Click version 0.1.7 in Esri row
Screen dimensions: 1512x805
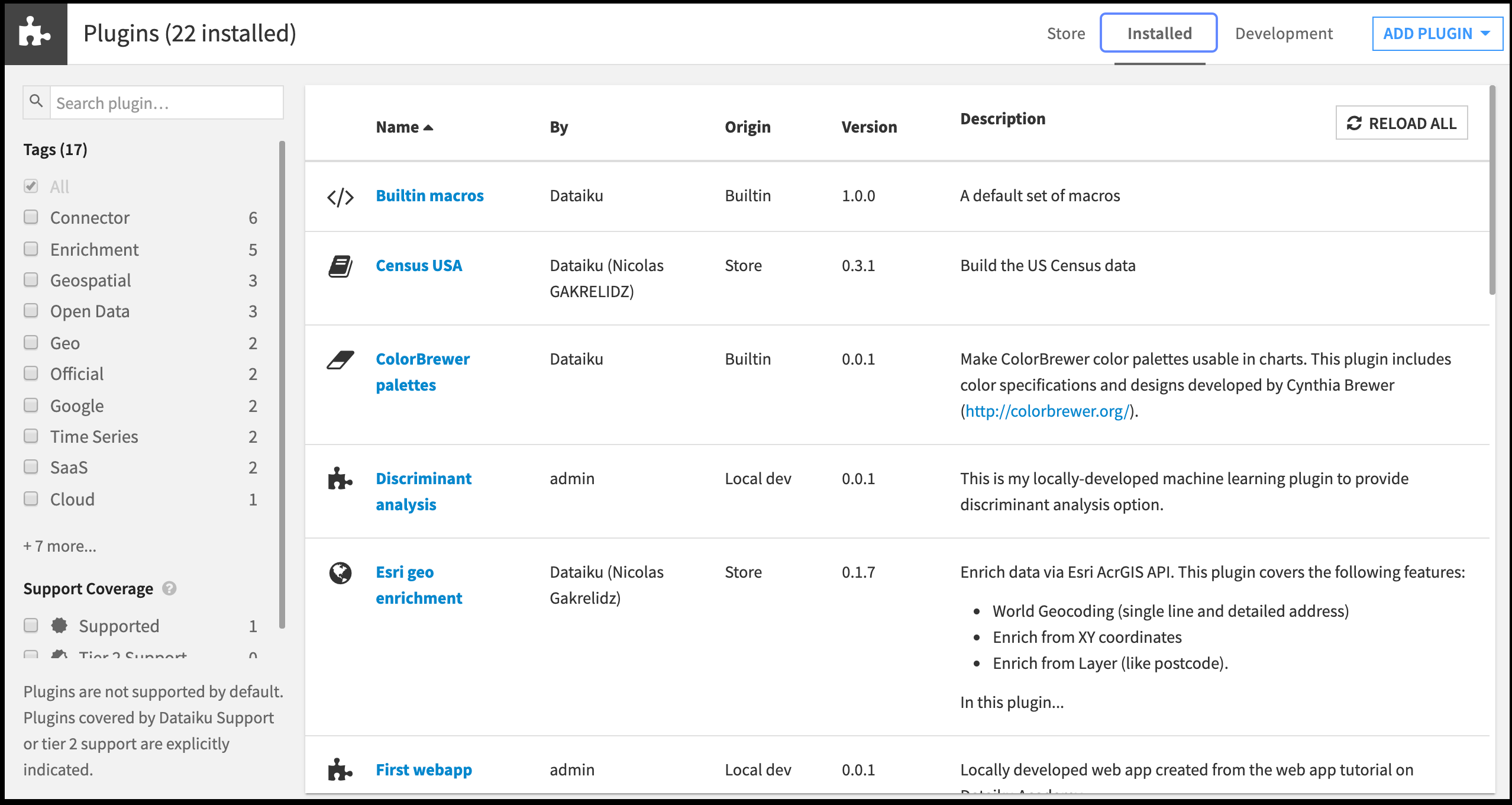(858, 572)
